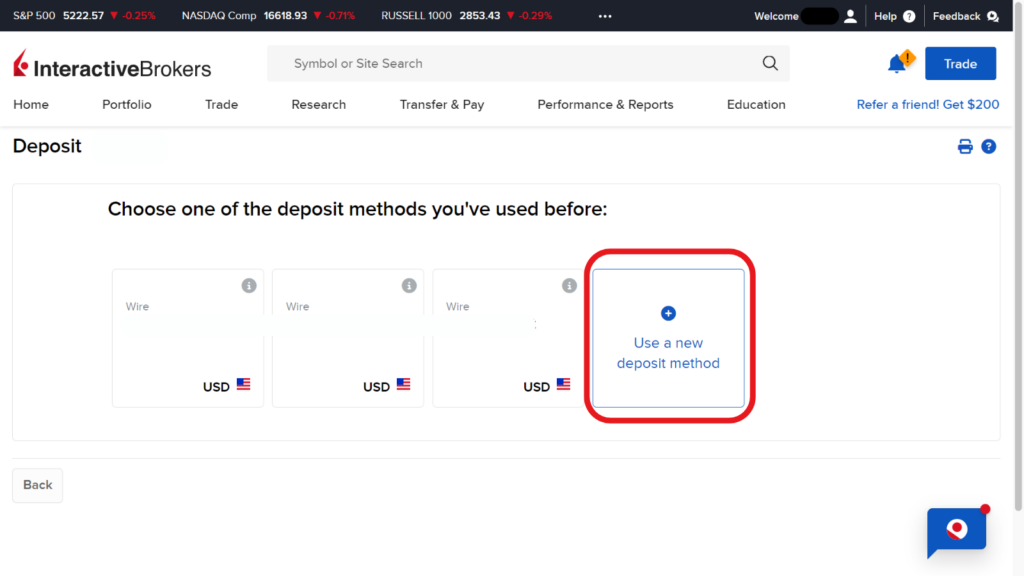This screenshot has width=1024, height=576.
Task: Click the Back button
Action: click(37, 485)
